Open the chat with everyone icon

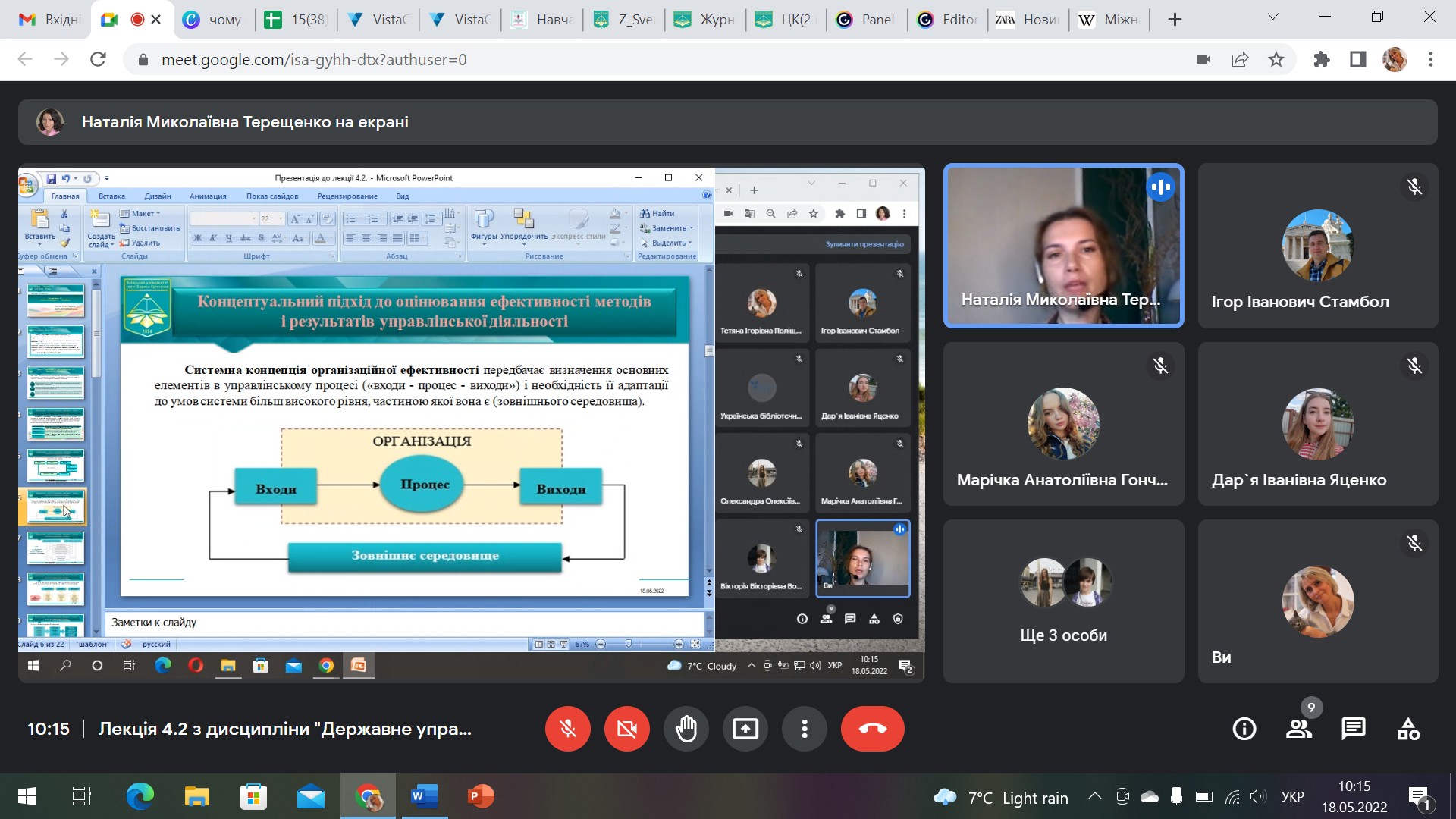(x=1354, y=729)
